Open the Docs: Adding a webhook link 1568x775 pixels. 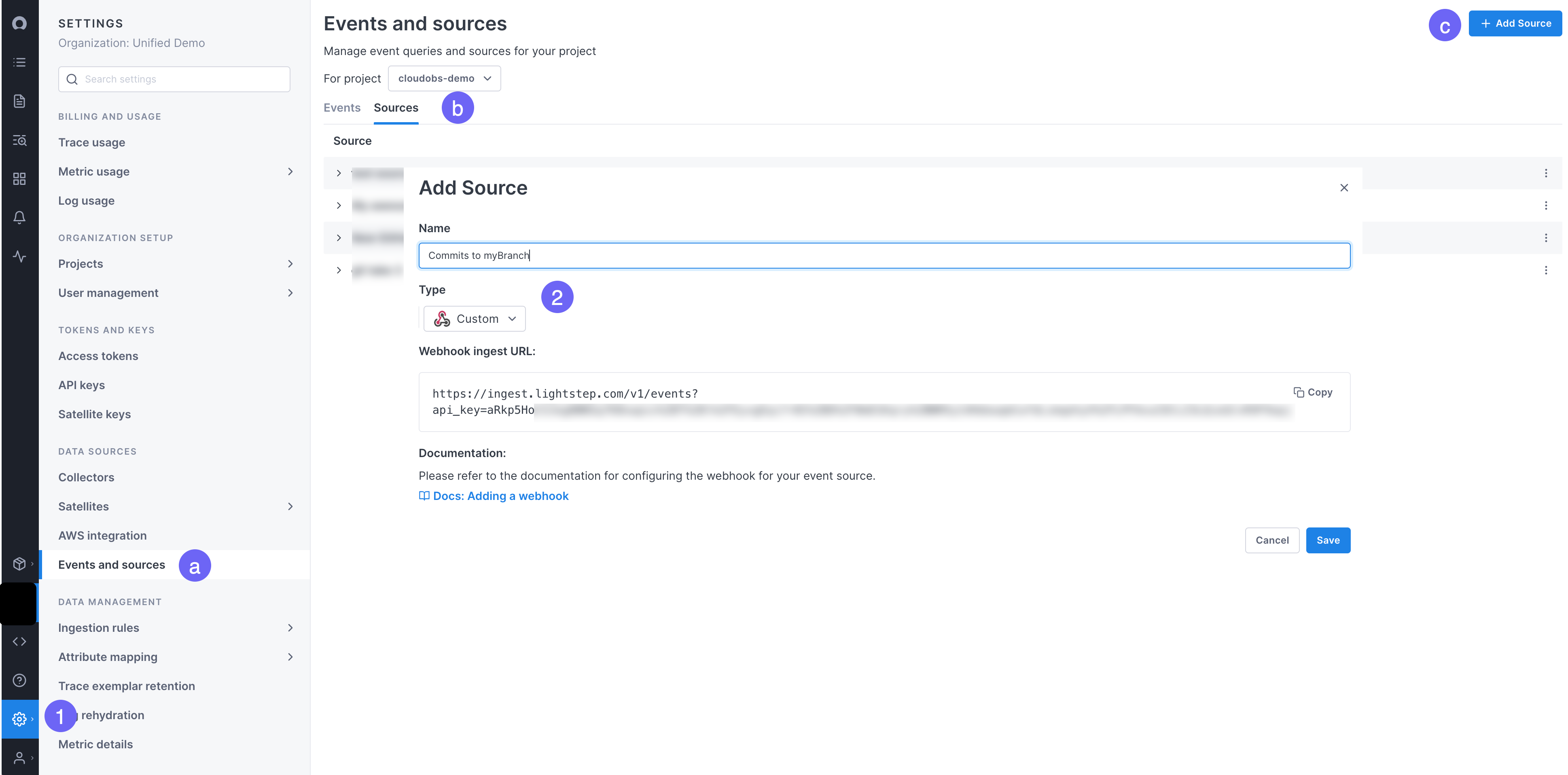pos(500,495)
